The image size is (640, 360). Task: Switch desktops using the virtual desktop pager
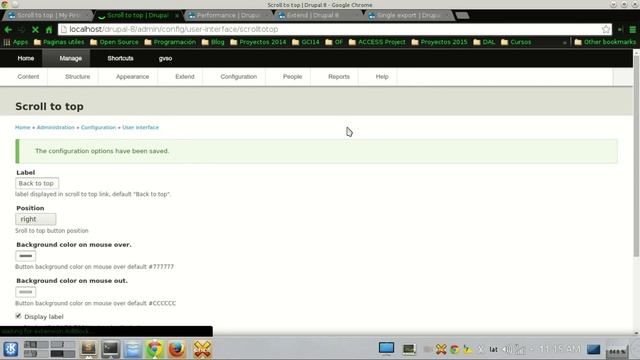pyautogui.click(x=49, y=349)
